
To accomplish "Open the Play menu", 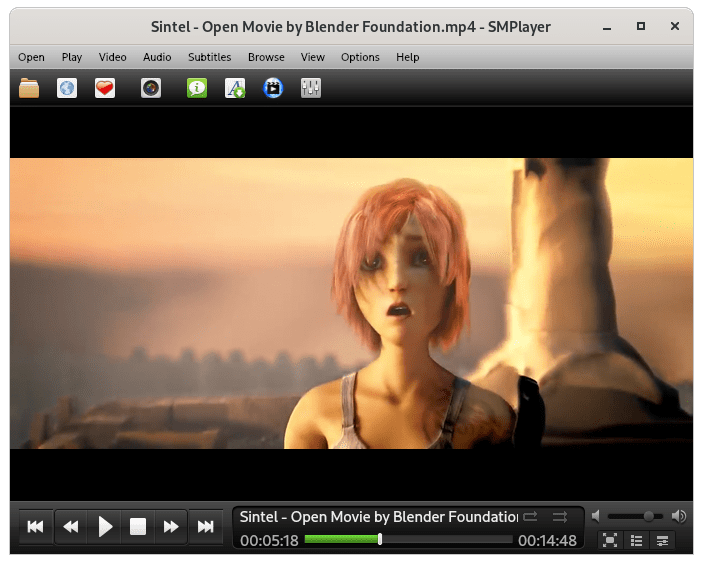I will click(72, 57).
